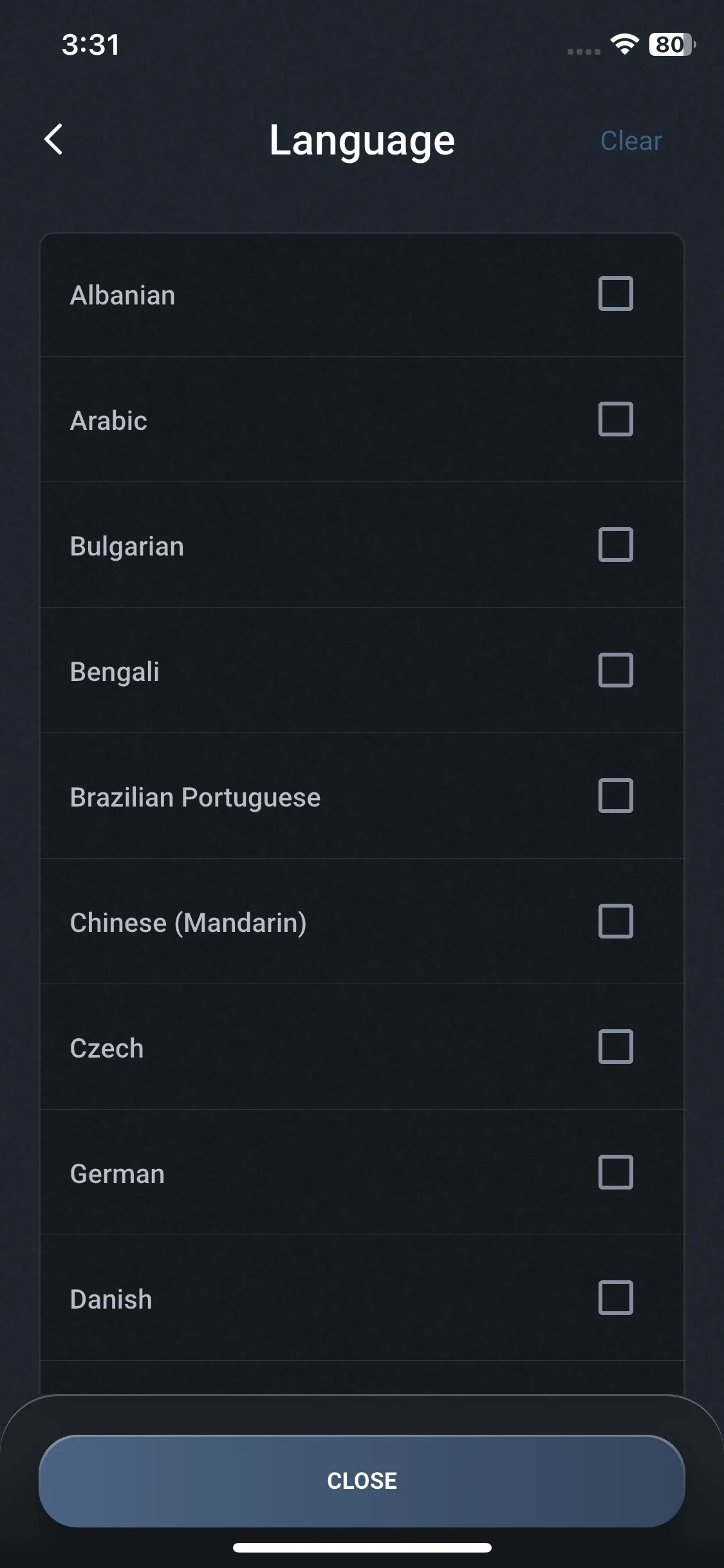This screenshot has height=1568, width=724.
Task: Check the Albanian language checkbox
Action: click(615, 294)
